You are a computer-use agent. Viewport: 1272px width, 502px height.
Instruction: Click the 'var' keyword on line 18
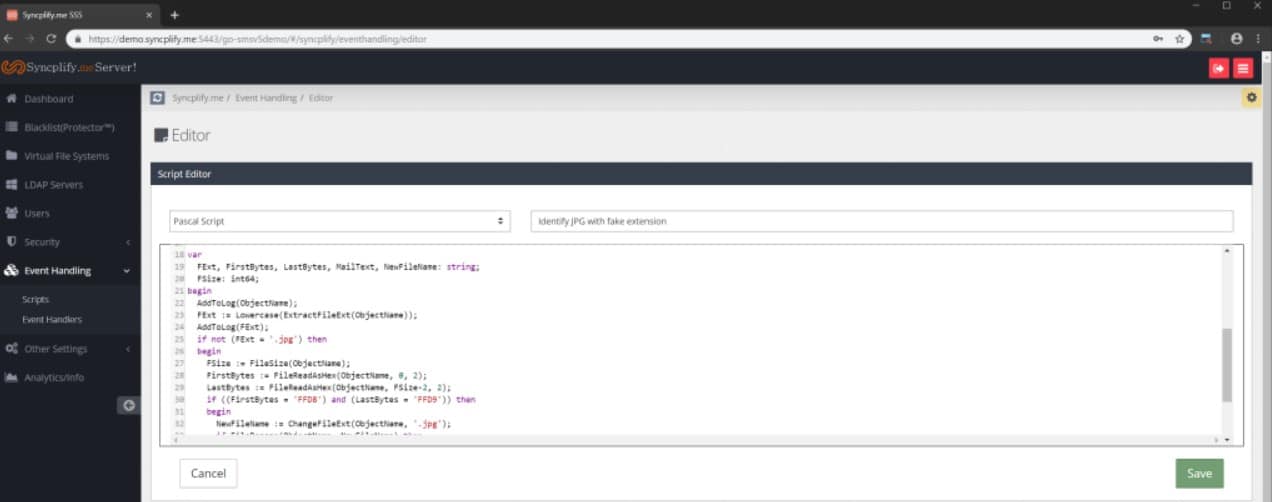click(194, 254)
